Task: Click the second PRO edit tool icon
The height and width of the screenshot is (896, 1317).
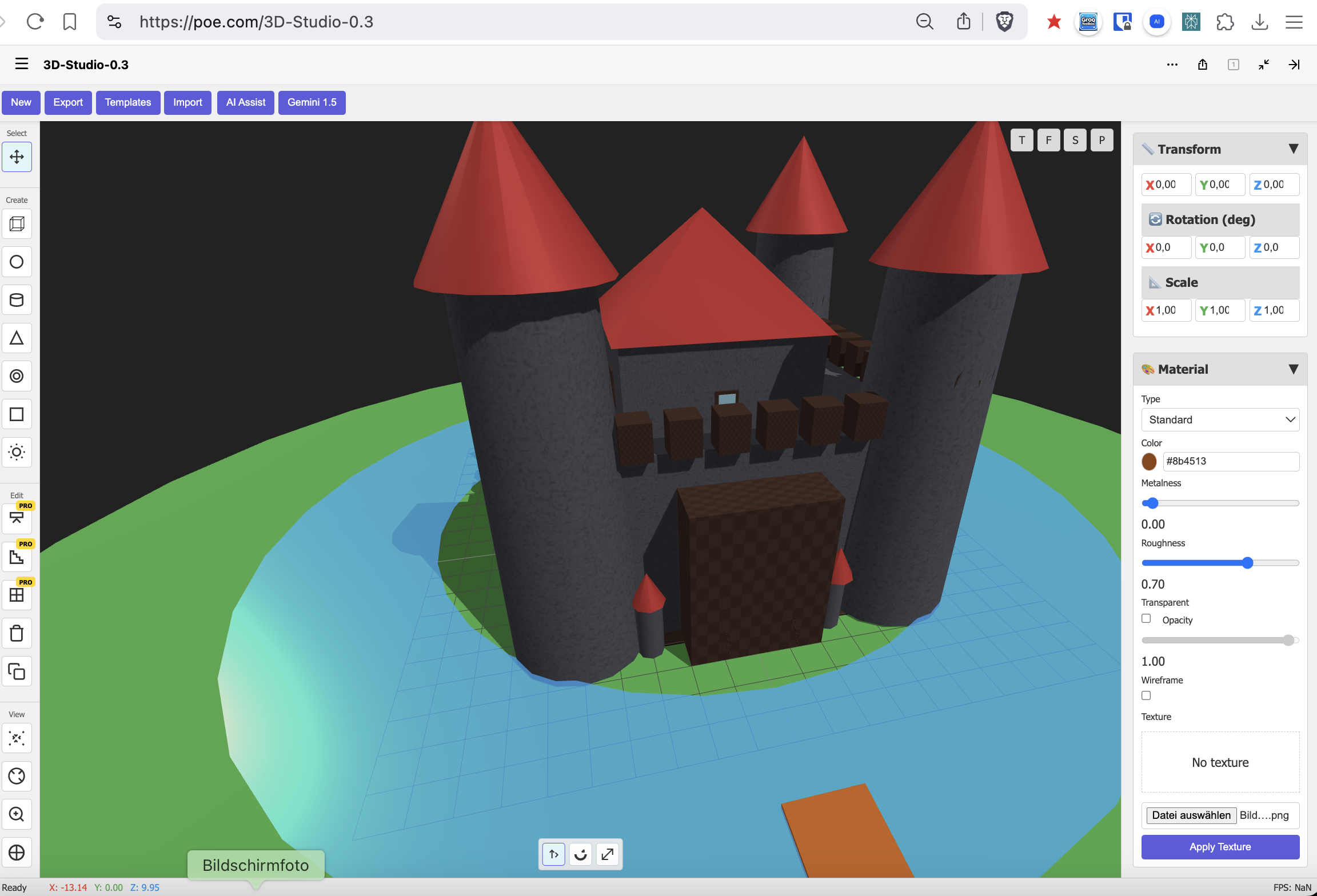Action: (17, 557)
